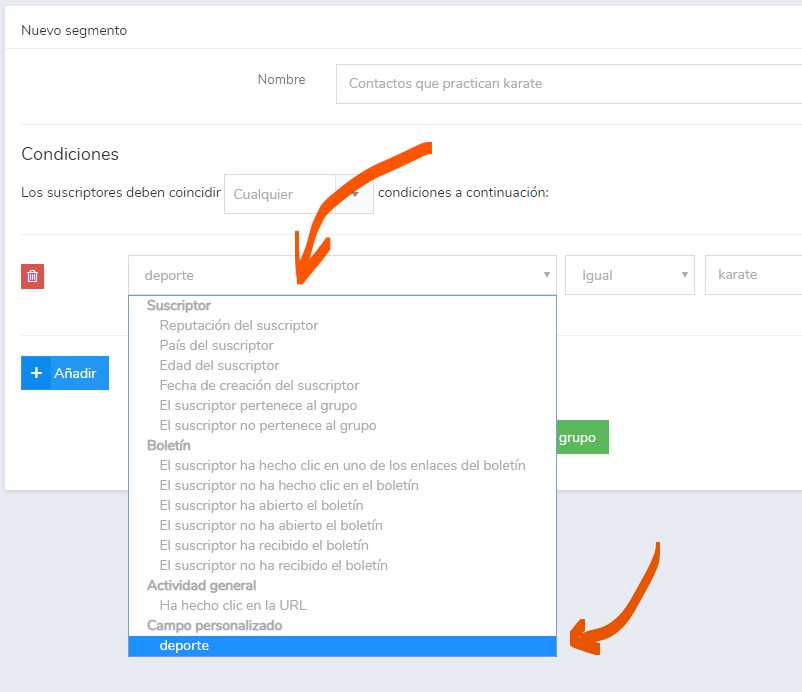Select El suscriptor no ha recibido el boletín
The height and width of the screenshot is (692, 802).
[x=342, y=565]
